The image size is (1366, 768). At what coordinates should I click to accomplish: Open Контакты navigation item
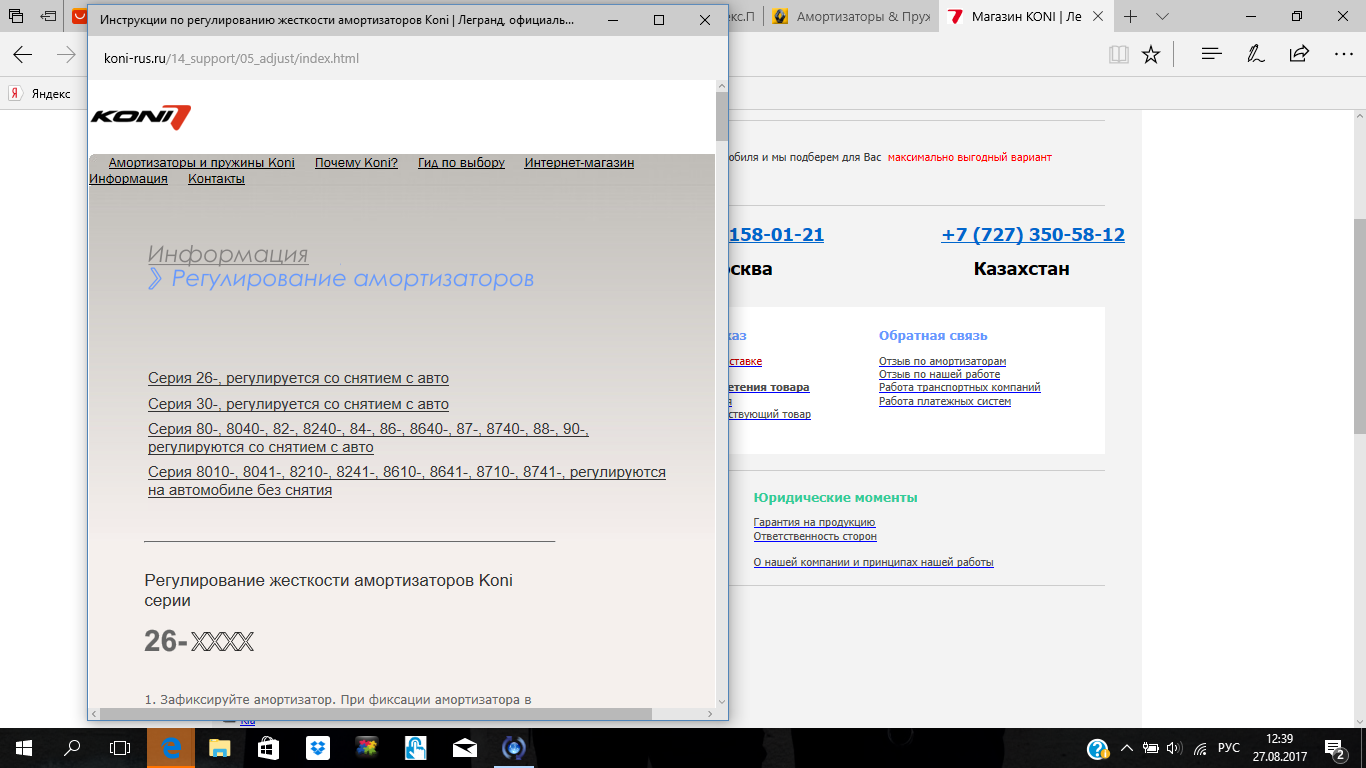pos(216,179)
